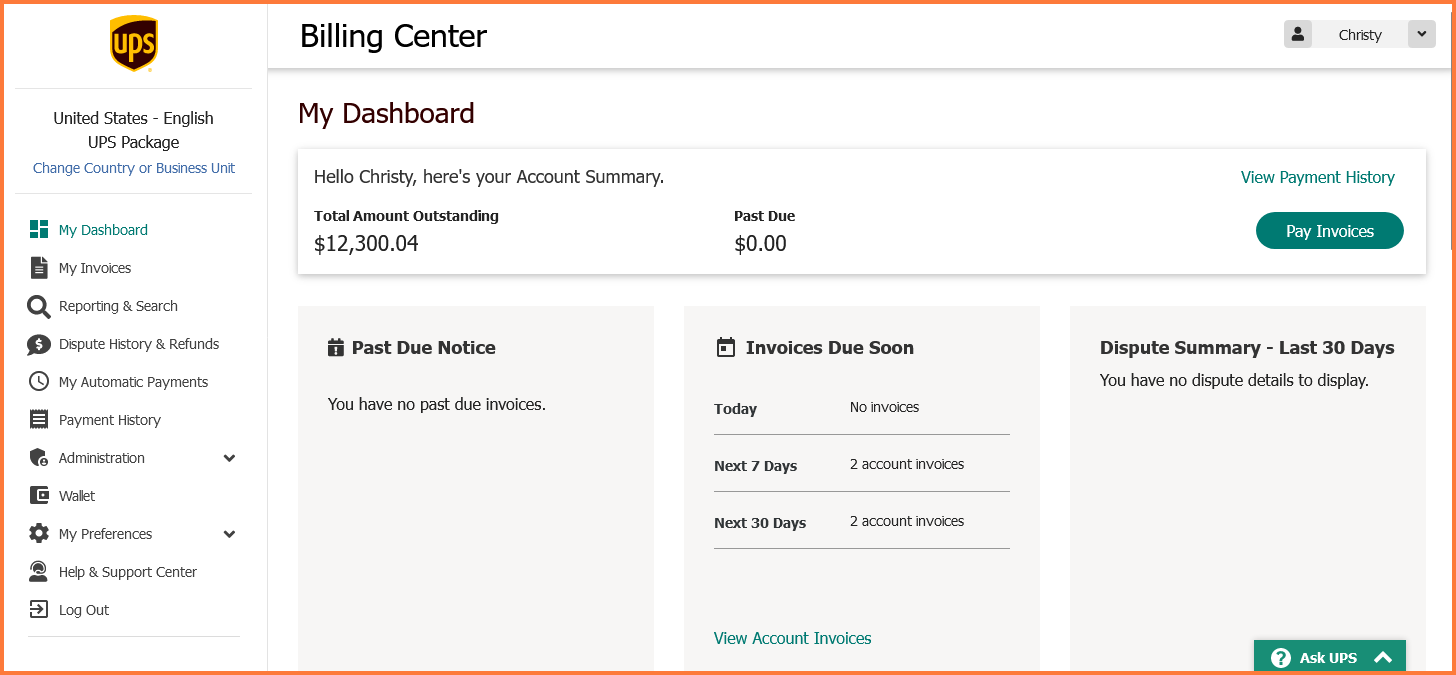Select Log Out in the sidebar

(84, 610)
